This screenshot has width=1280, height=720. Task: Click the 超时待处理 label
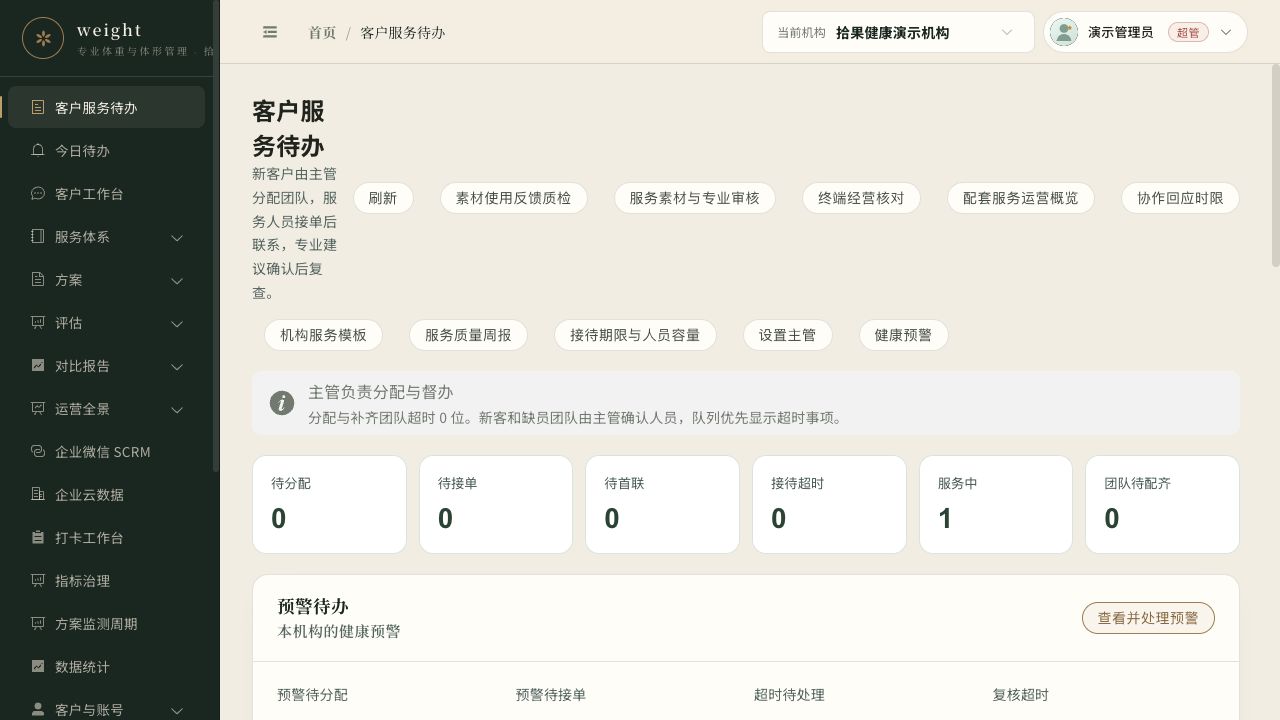[x=789, y=695]
